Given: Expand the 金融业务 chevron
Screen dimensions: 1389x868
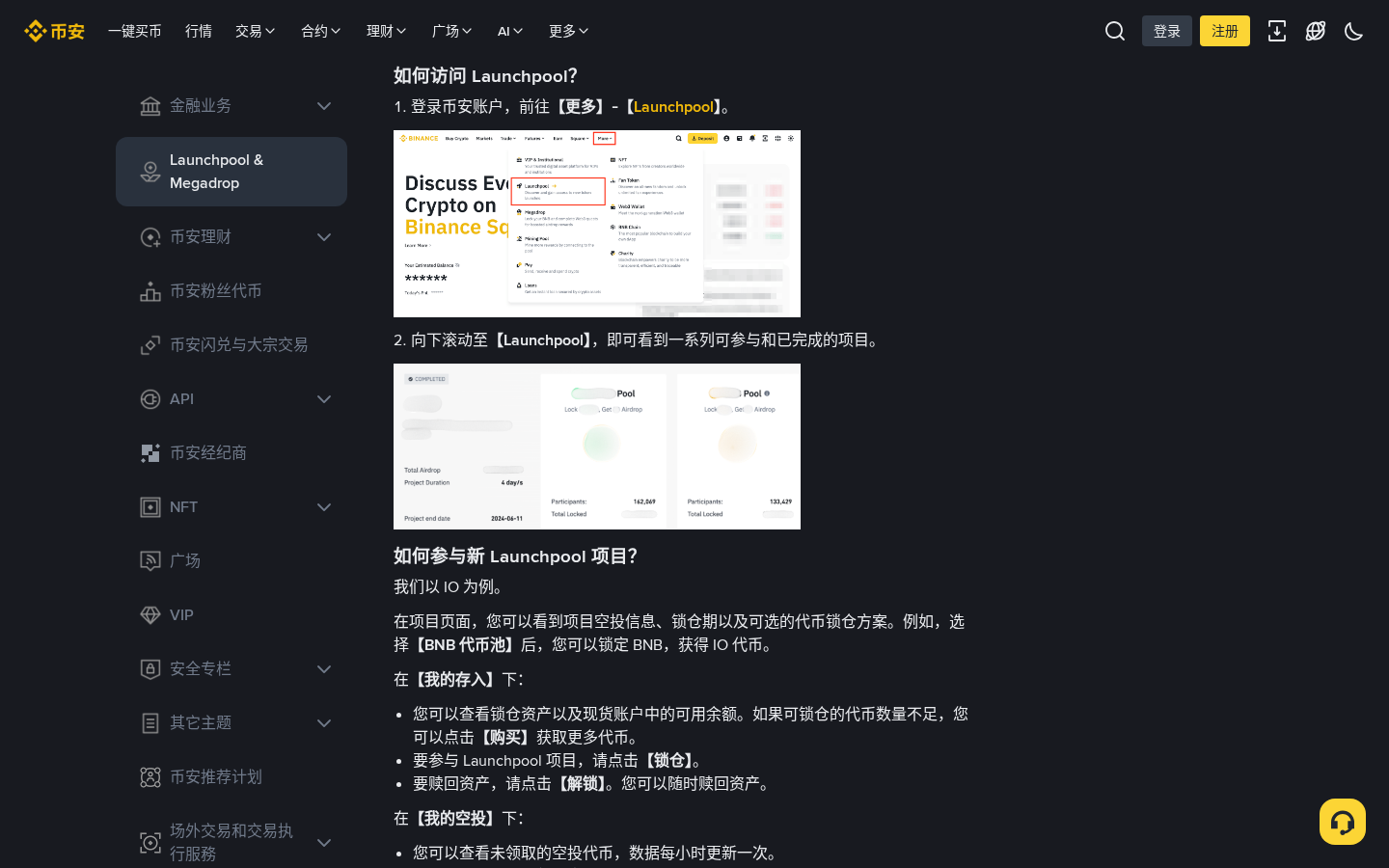Looking at the screenshot, I should point(324,106).
